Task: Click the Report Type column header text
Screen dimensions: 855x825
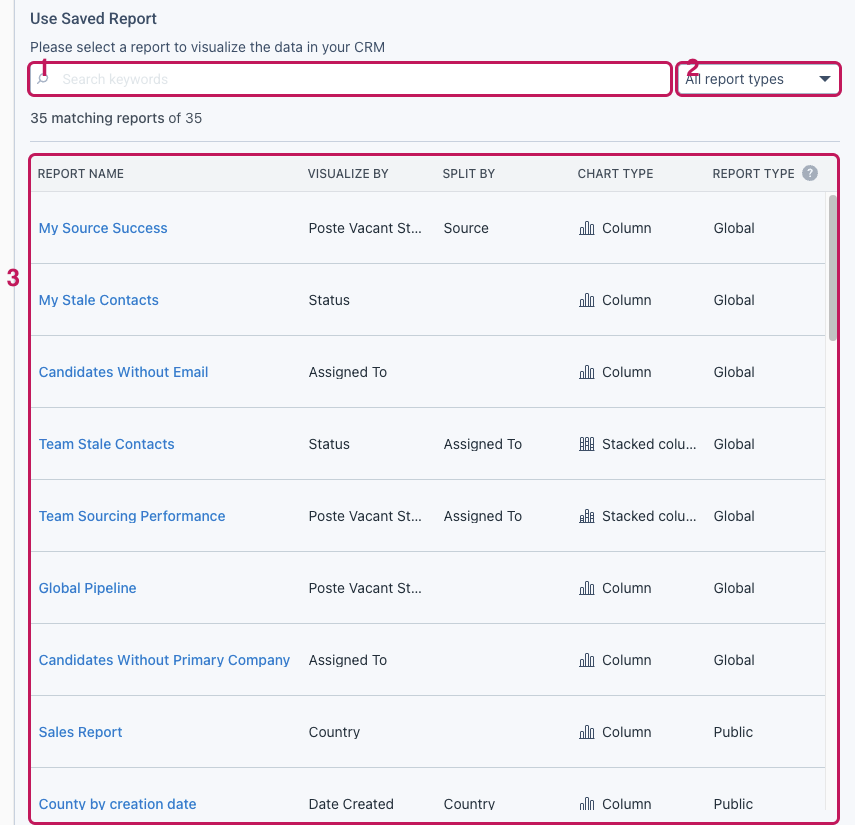Action: 754,173
